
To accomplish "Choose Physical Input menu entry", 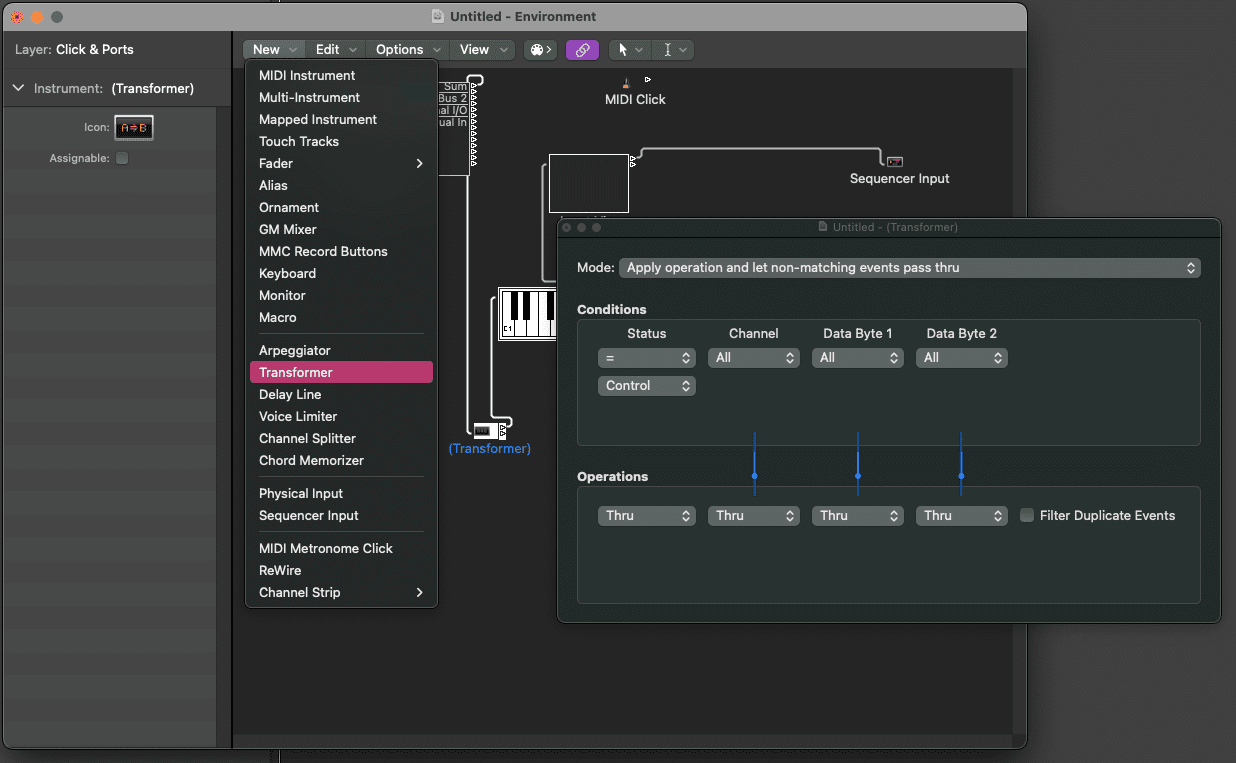I will pos(341,493).
